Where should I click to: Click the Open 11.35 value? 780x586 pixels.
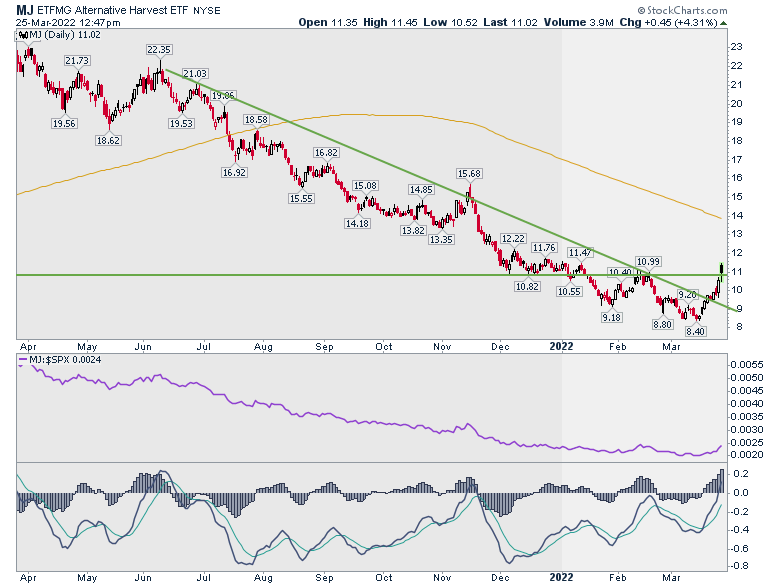(328, 22)
